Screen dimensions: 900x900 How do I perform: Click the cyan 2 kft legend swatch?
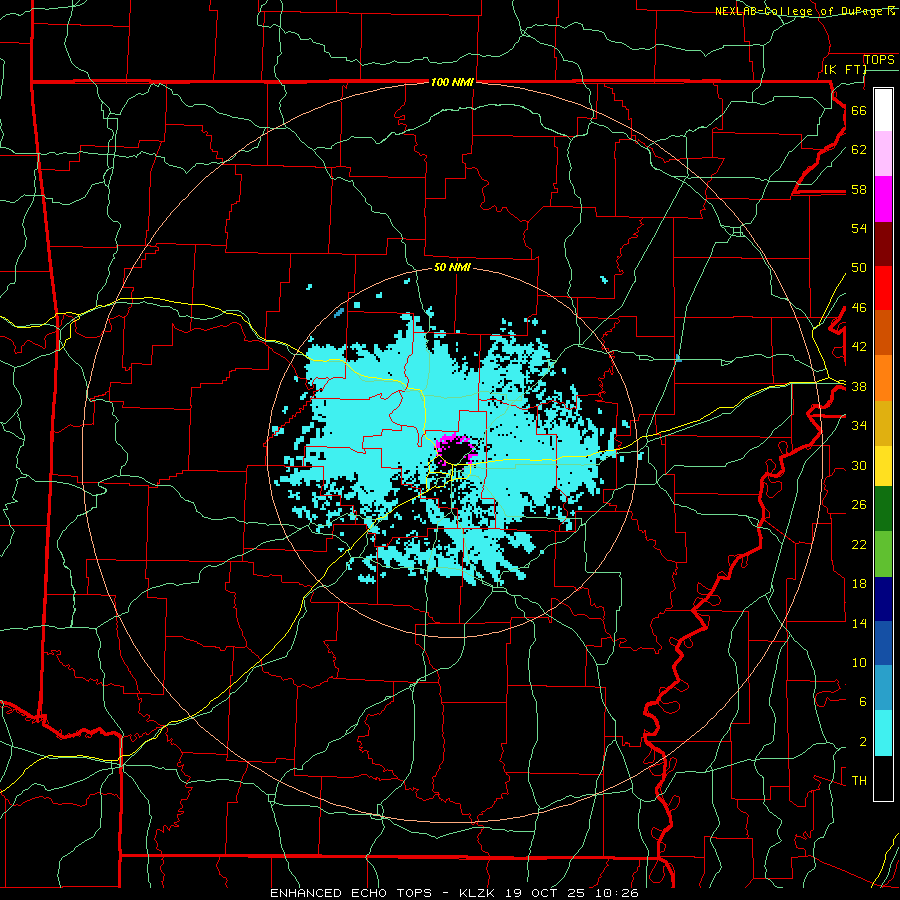coord(883,733)
